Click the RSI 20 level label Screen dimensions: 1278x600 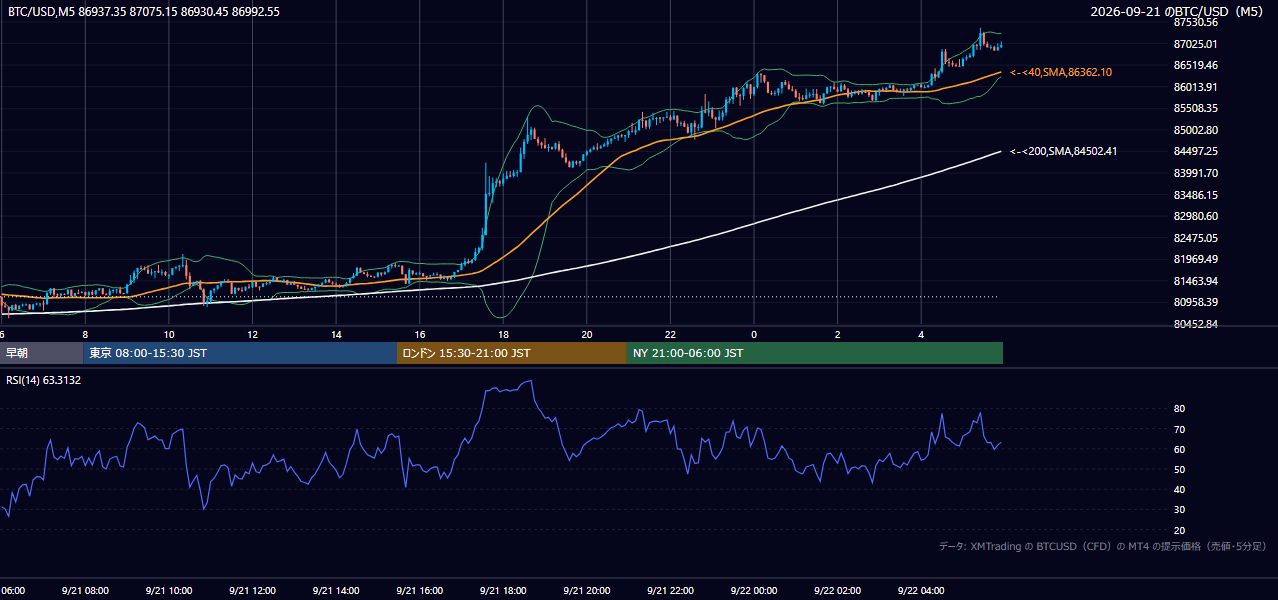point(1179,530)
